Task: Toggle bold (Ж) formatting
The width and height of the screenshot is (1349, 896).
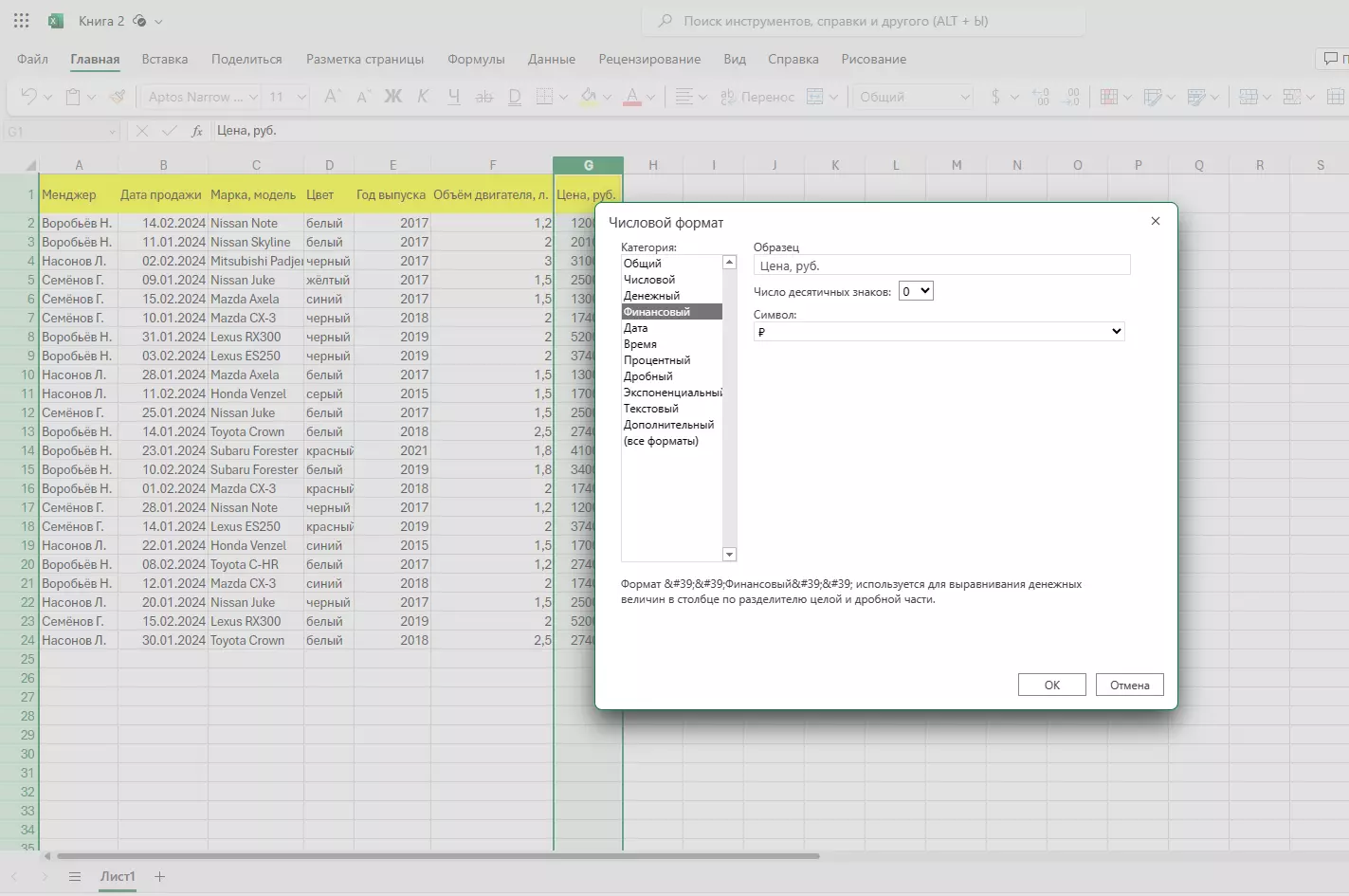Action: [392, 97]
